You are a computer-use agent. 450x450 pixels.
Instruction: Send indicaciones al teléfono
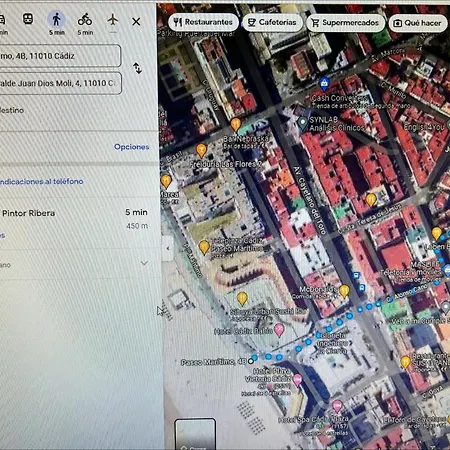[x=42, y=181]
